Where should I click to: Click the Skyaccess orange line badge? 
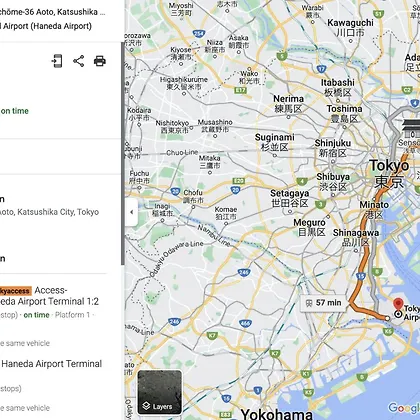tap(15, 291)
